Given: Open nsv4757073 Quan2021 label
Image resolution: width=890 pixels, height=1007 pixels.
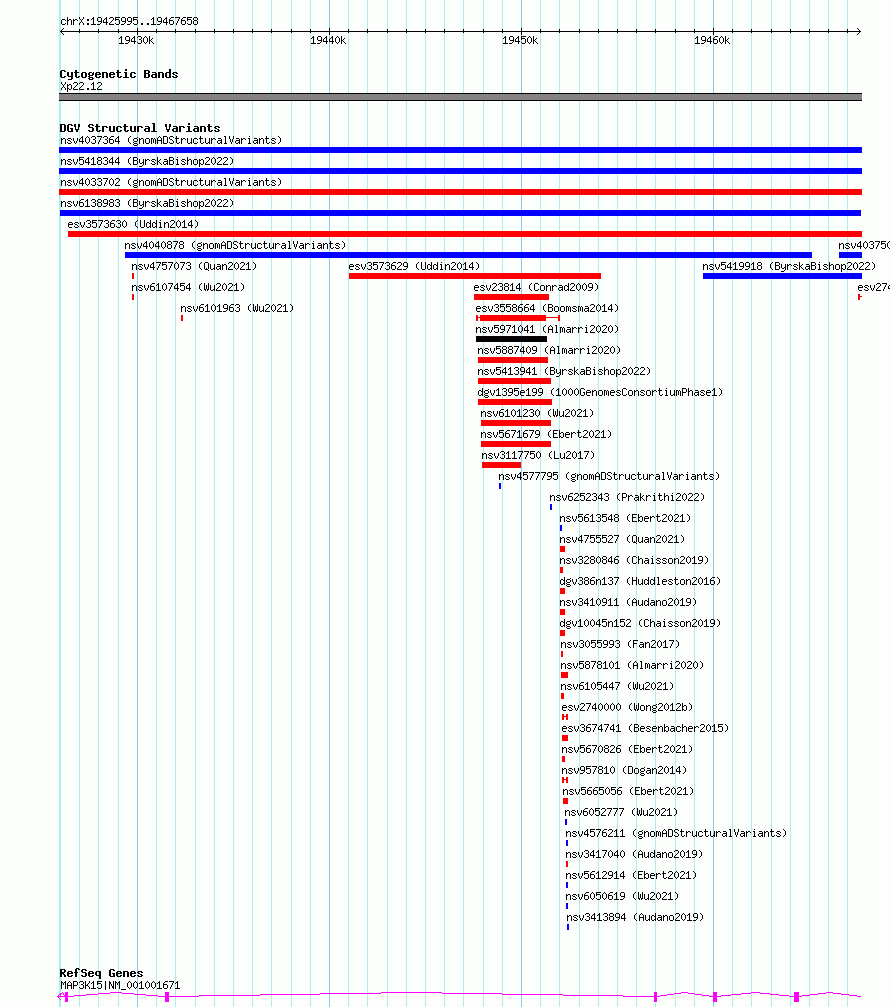Looking at the screenshot, I should tap(194, 266).
